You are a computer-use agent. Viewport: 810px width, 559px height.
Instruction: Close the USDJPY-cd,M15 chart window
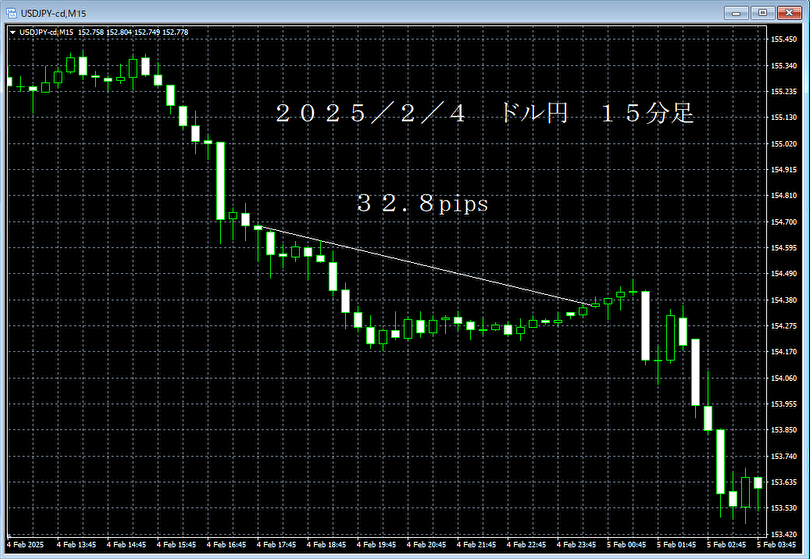(x=789, y=12)
